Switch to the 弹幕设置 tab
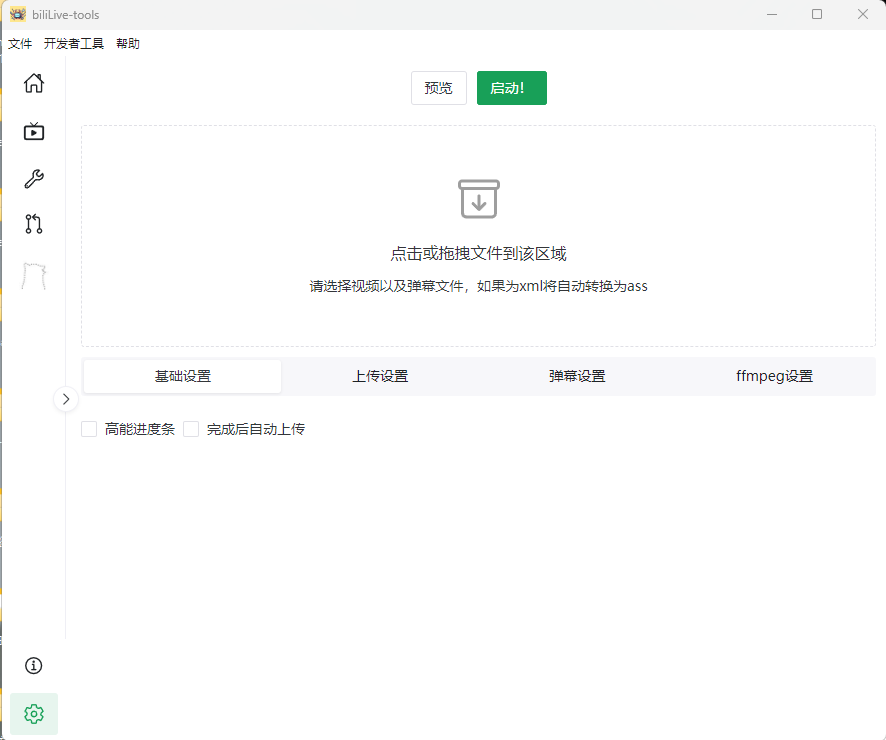The width and height of the screenshot is (886, 740). [x=577, y=376]
